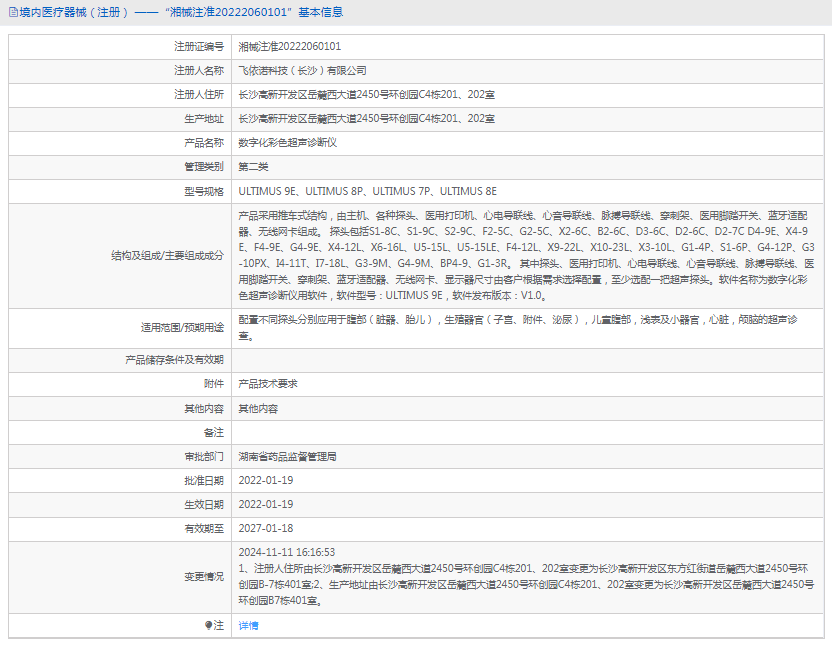Viewport: 832px width, 646px height.
Task: Select the 备注 row label
Action: (214, 432)
